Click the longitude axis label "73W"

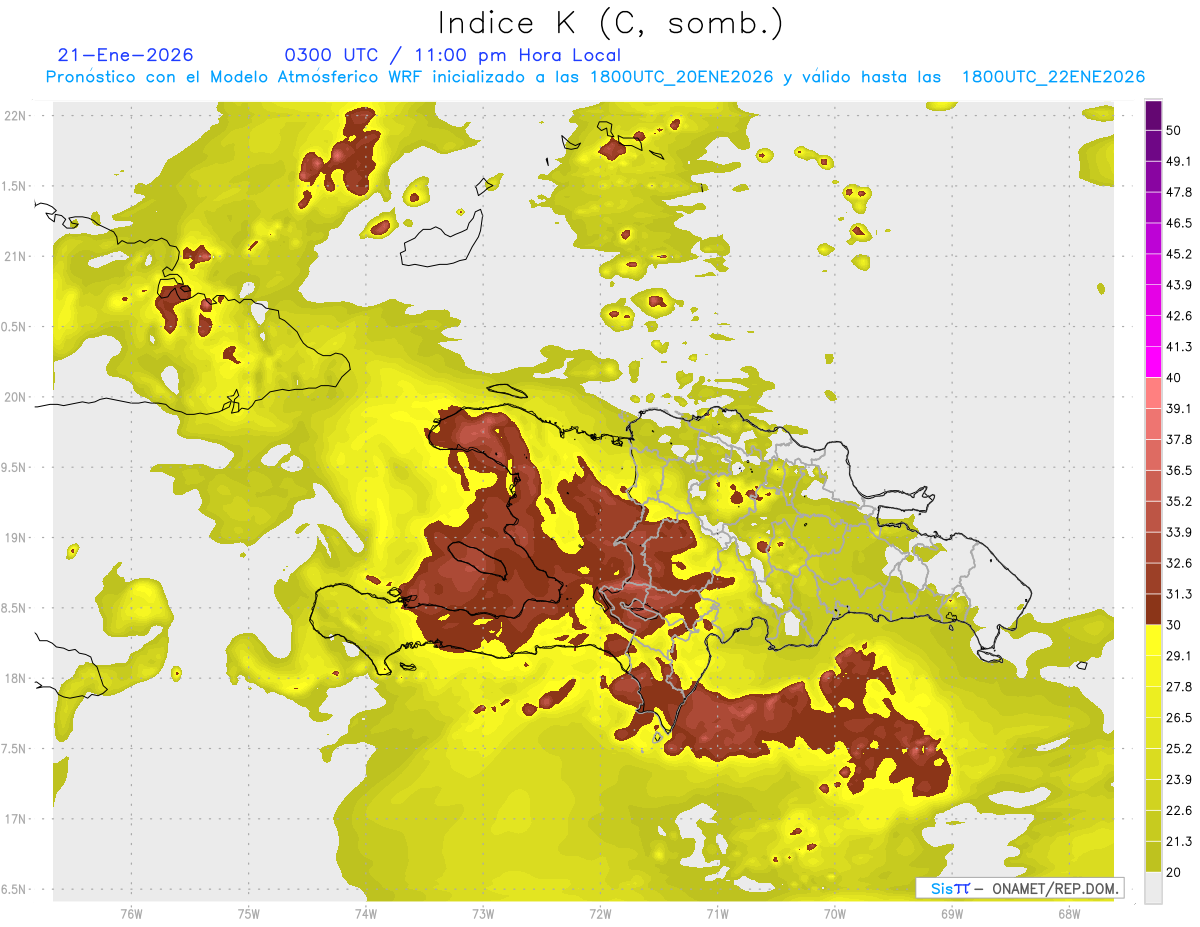(483, 914)
